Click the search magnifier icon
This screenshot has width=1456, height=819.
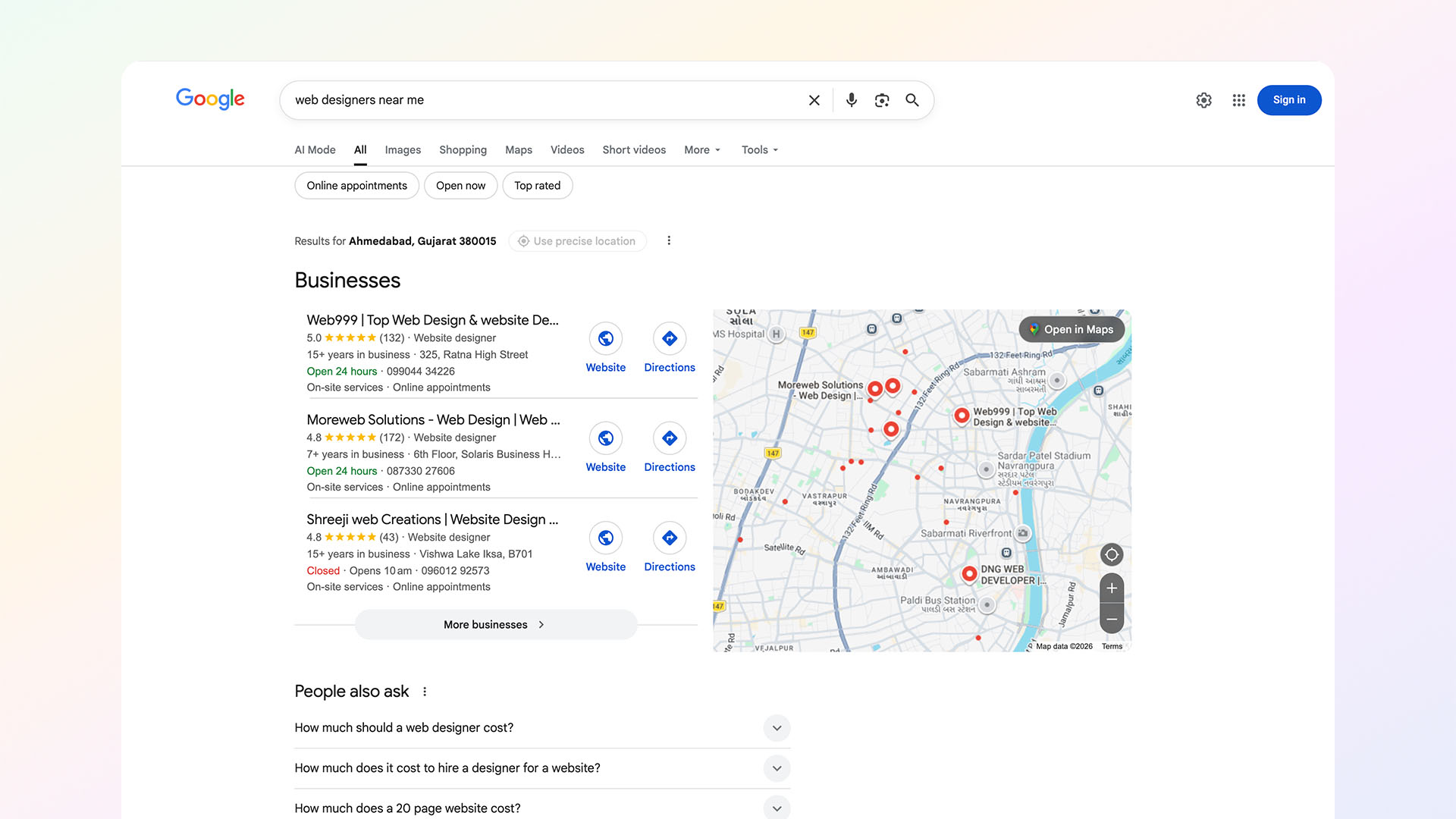[x=912, y=99]
